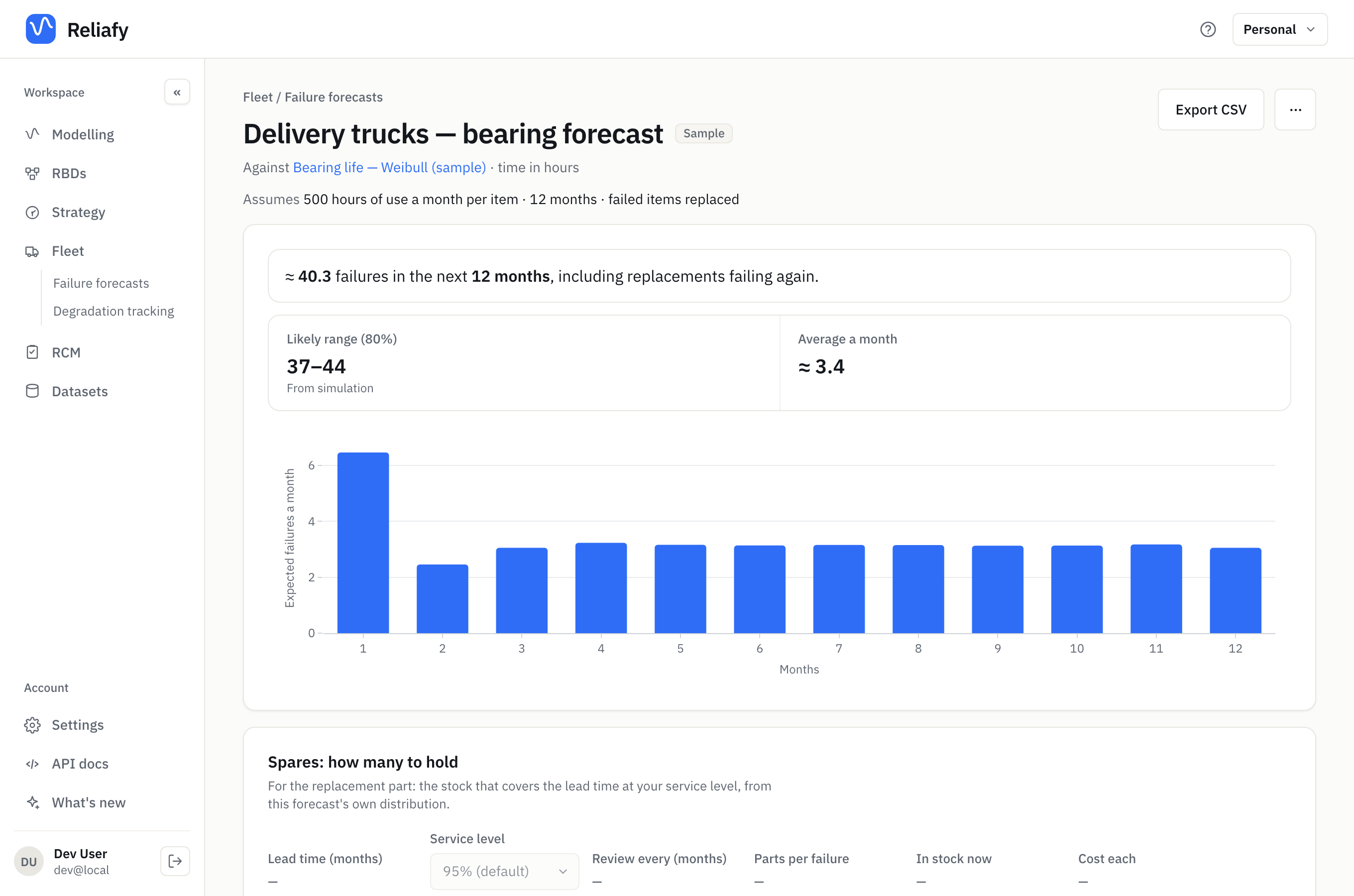The height and width of the screenshot is (896, 1354).
Task: Click the API docs code icon
Action: point(32,764)
